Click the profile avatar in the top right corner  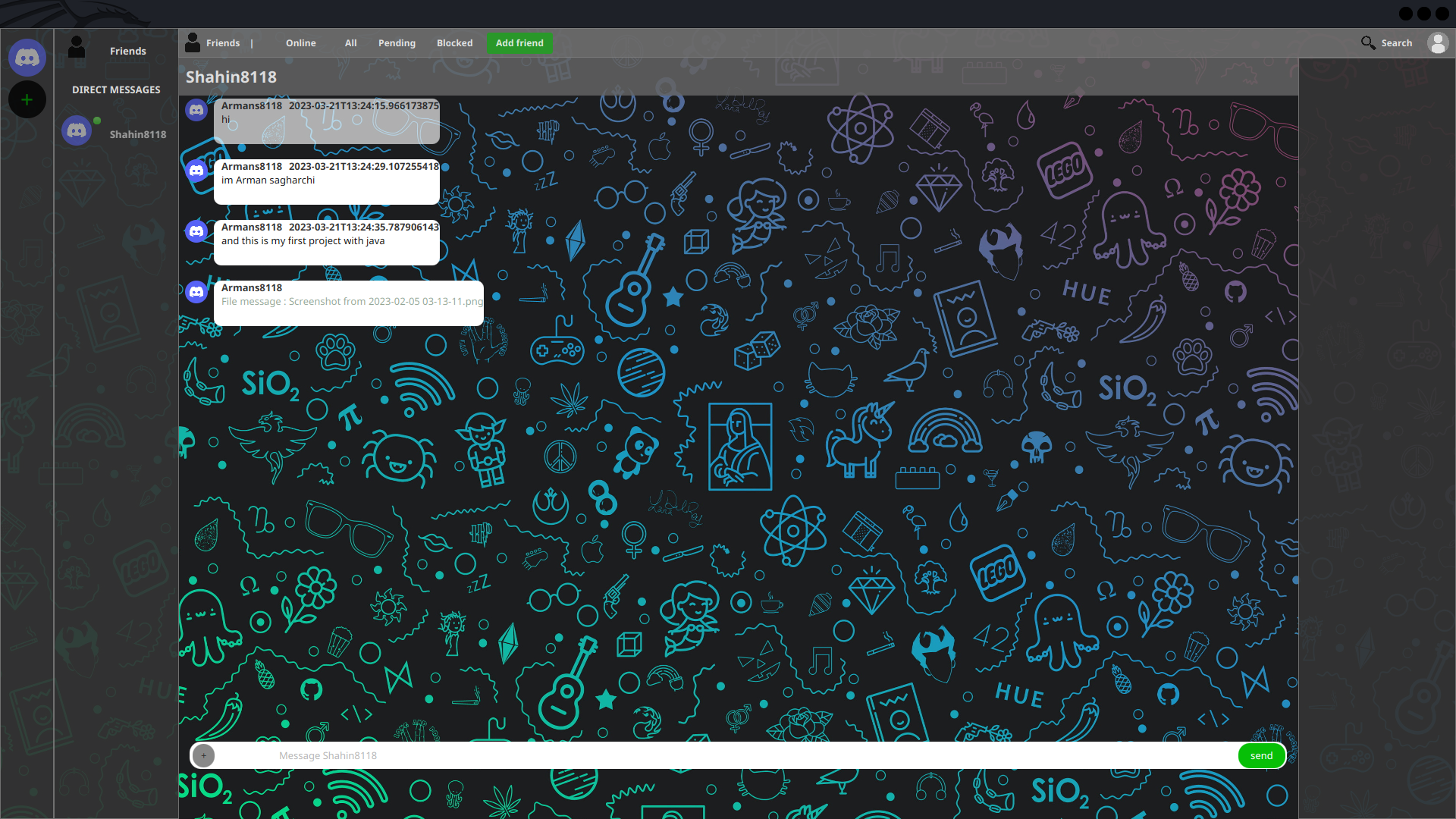pos(1438,43)
